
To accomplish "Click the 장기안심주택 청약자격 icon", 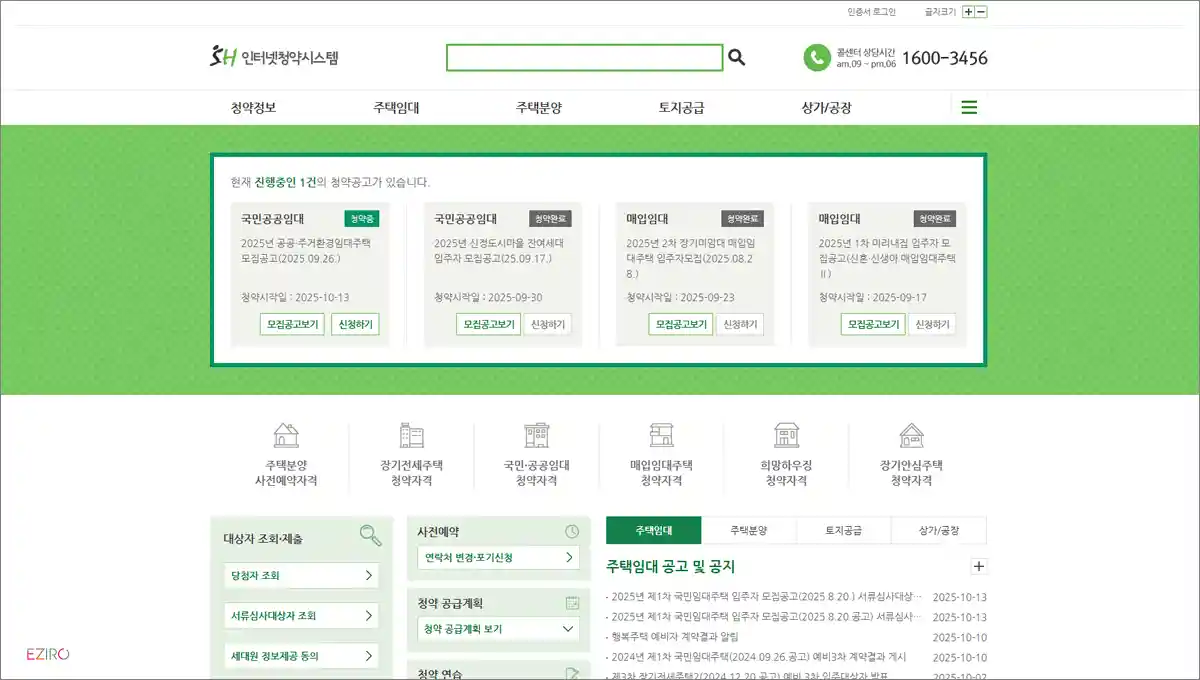I will pos(911,438).
